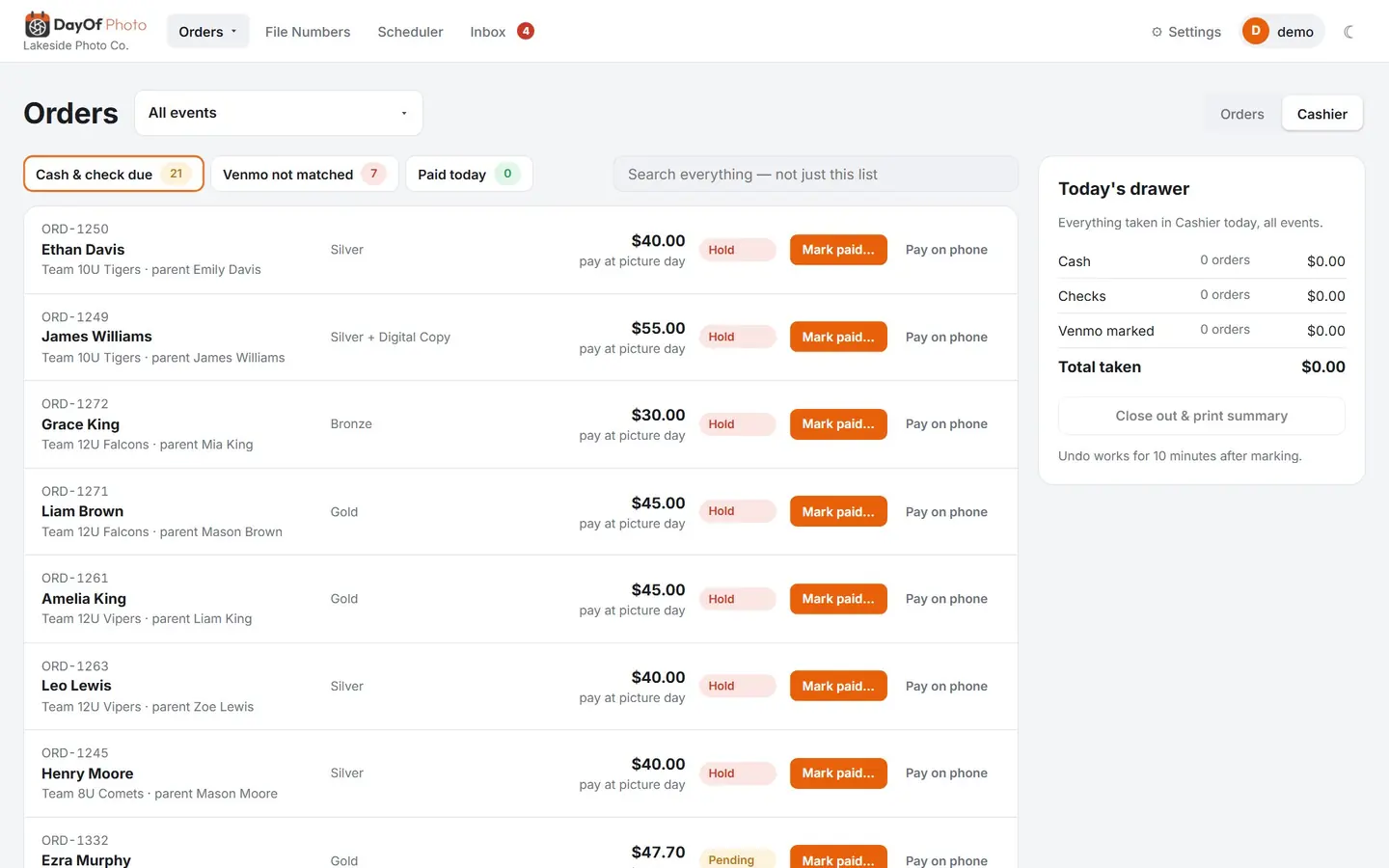Choose Pay on phone for Liam Brown
The image size is (1389, 868).
946,511
